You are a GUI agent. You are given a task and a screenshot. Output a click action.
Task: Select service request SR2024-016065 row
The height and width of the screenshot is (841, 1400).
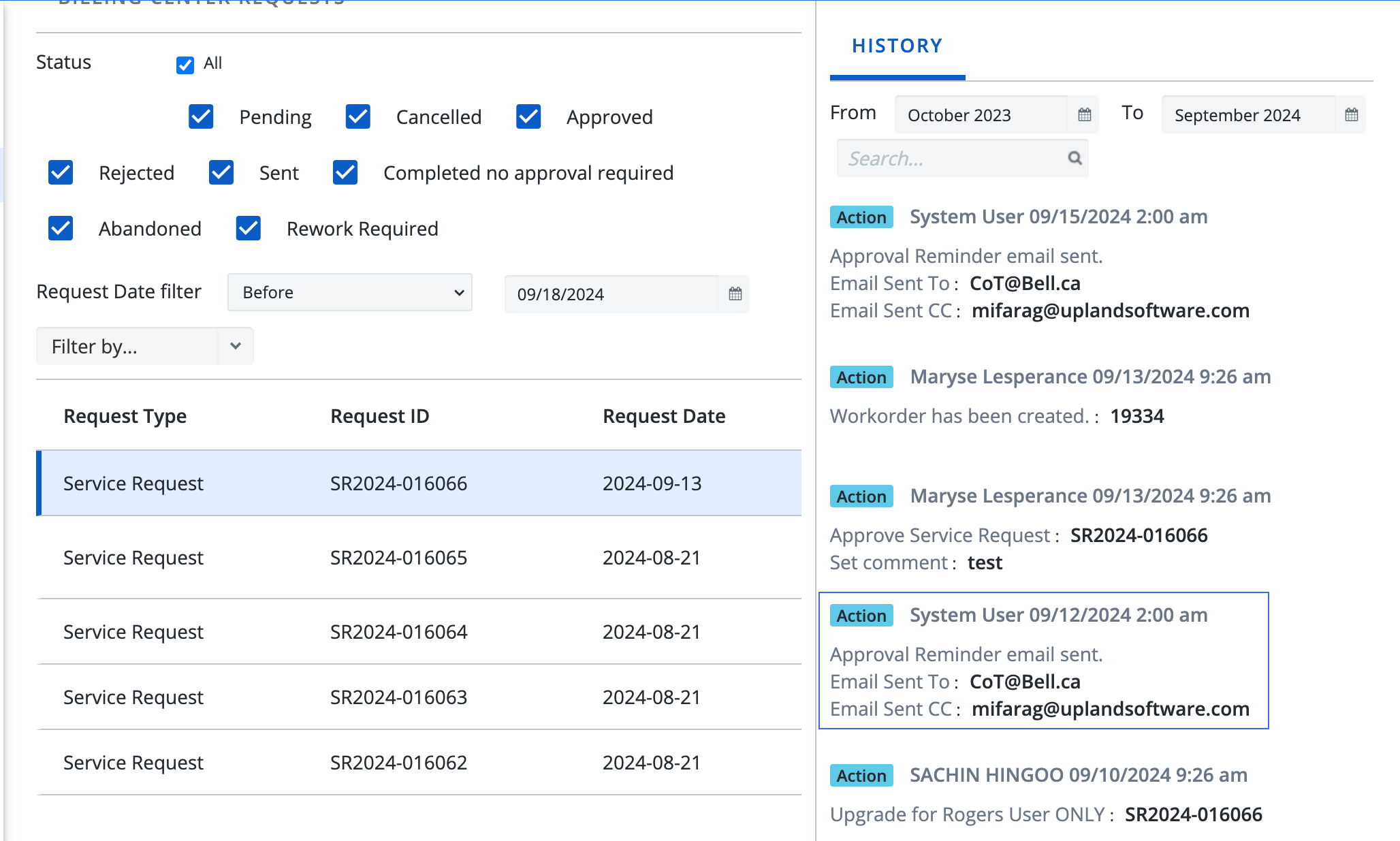tap(398, 558)
